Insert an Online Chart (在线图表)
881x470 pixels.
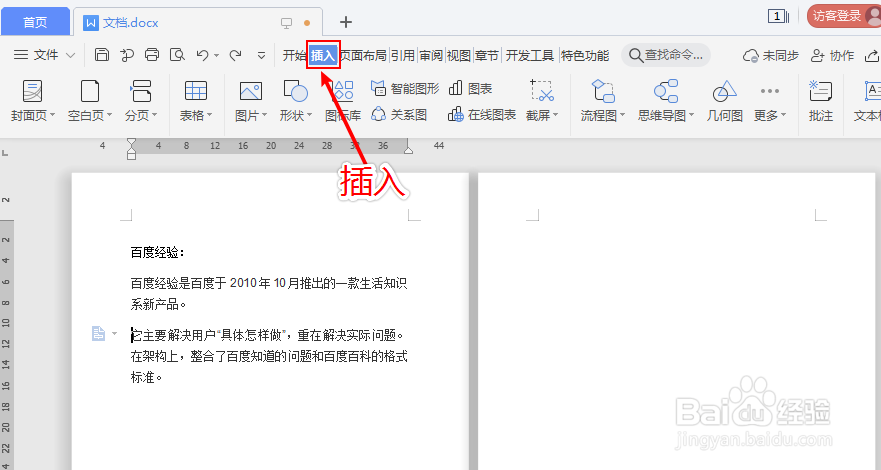482,115
